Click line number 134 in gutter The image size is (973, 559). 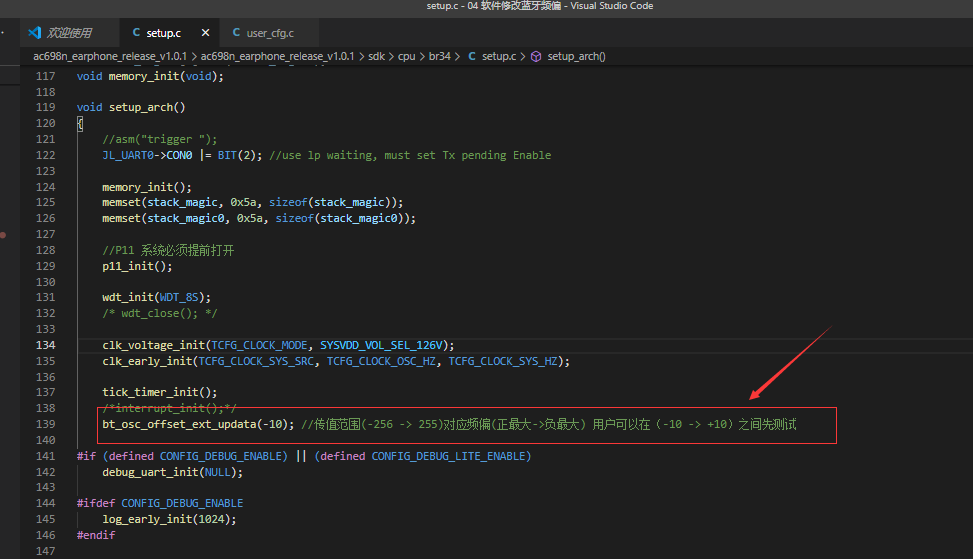[x=45, y=345]
